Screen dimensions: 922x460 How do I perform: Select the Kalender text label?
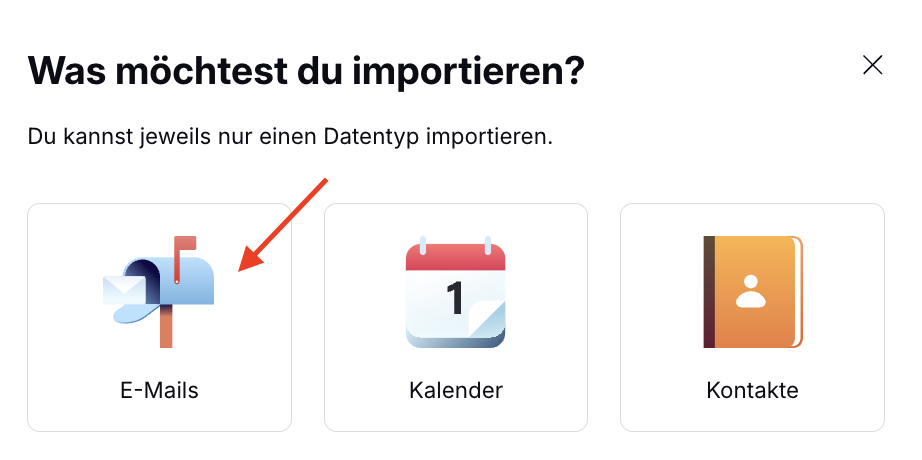tap(455, 390)
